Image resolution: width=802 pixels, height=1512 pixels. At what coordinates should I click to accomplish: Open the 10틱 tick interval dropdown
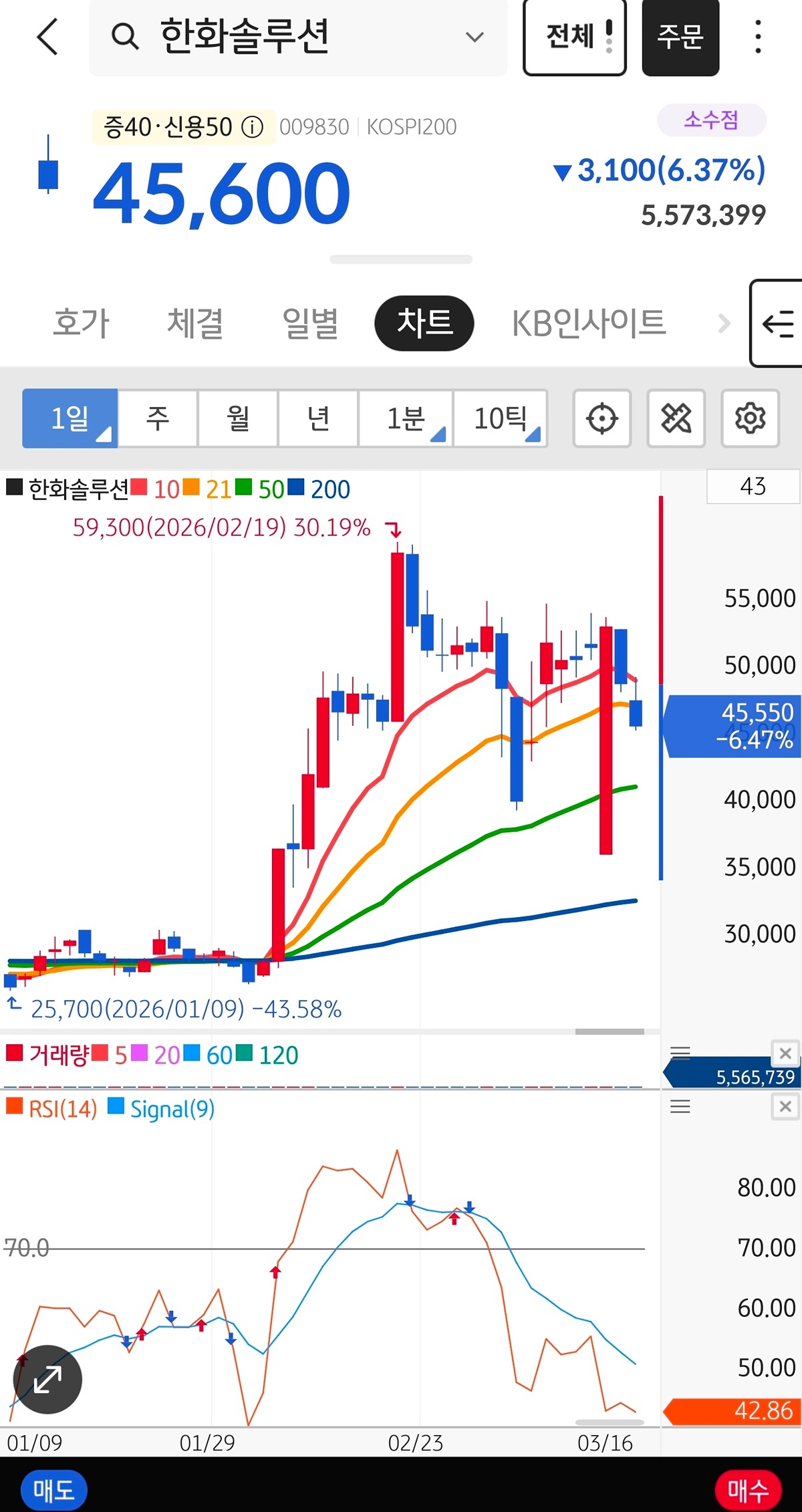click(x=501, y=419)
